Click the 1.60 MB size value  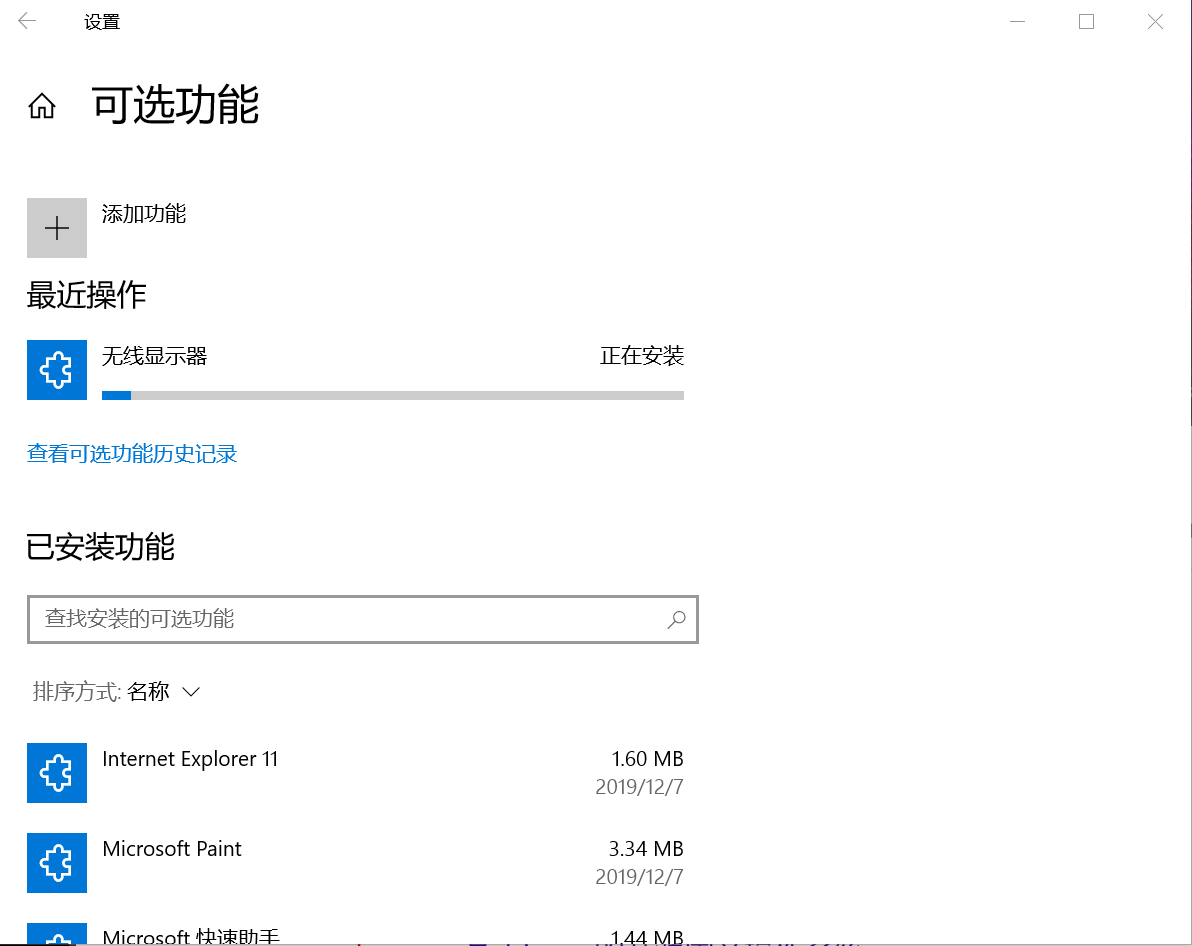647,759
